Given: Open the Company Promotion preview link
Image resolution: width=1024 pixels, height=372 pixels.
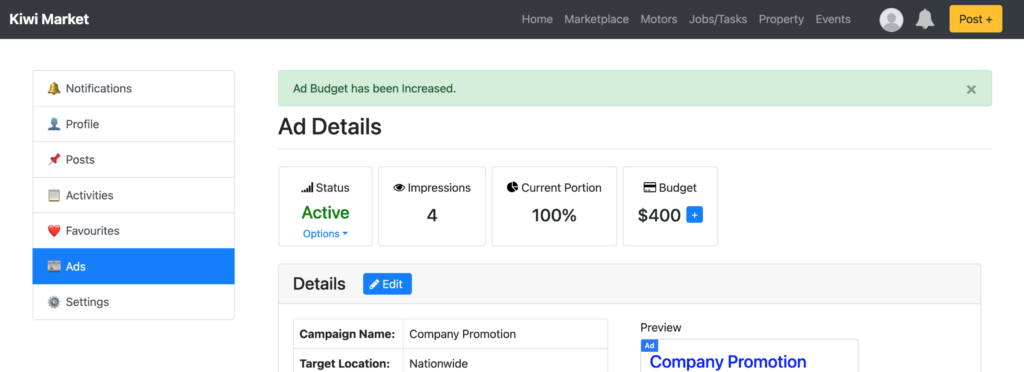Looking at the screenshot, I should [728, 362].
